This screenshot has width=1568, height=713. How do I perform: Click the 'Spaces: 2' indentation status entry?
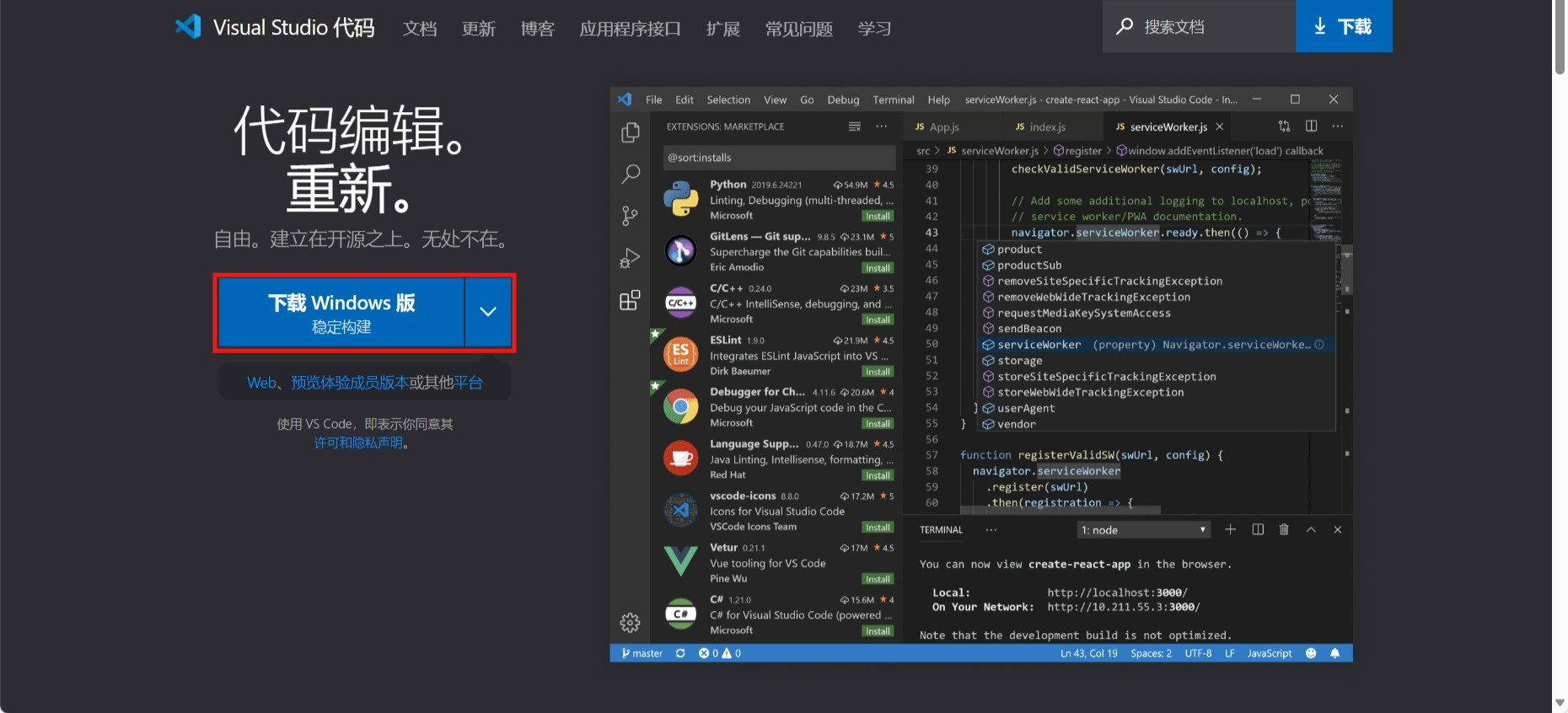pyautogui.click(x=1151, y=653)
